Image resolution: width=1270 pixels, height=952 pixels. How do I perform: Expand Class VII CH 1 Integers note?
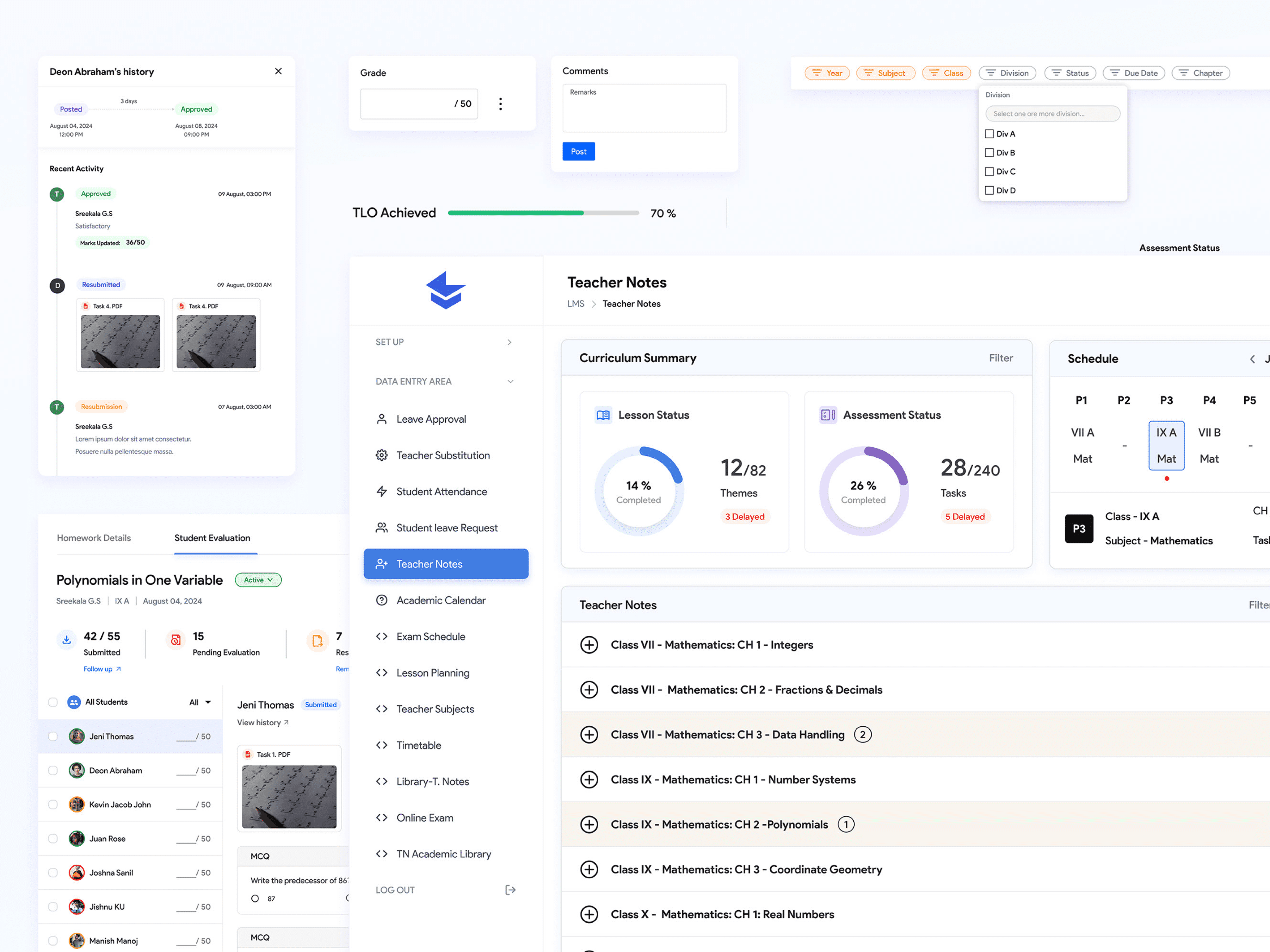(589, 645)
